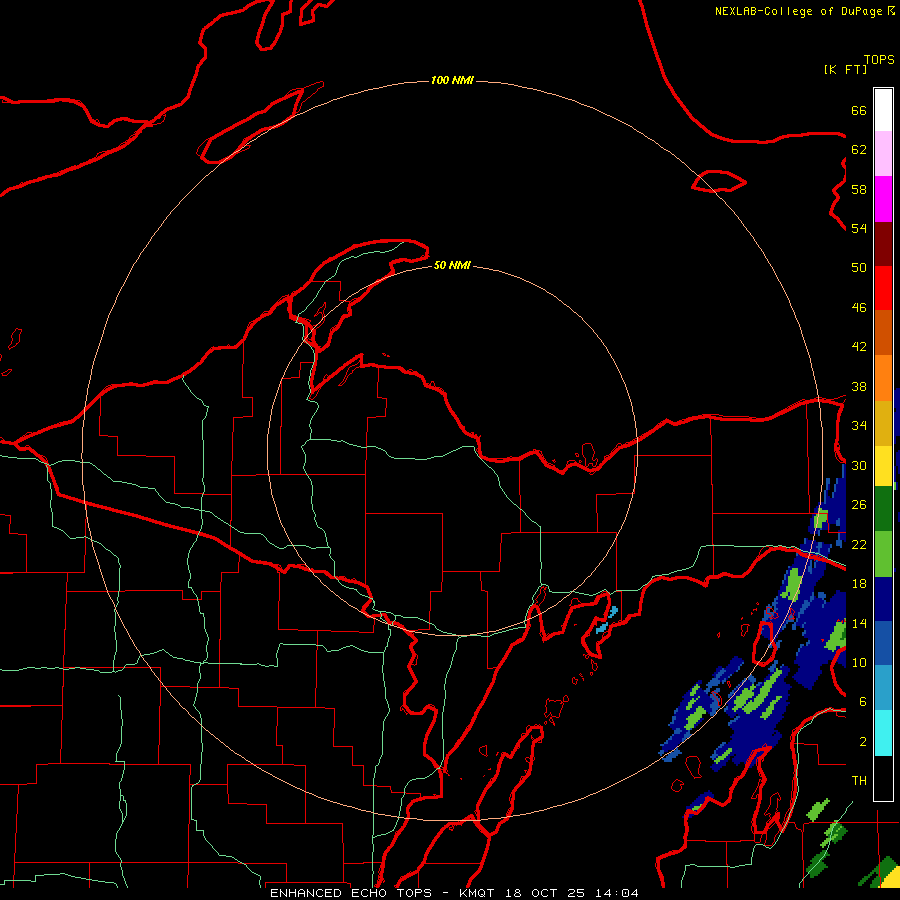Click 'NEXLAB-College of DuPage' credit text
The width and height of the screenshot is (900, 900).
pos(800,11)
